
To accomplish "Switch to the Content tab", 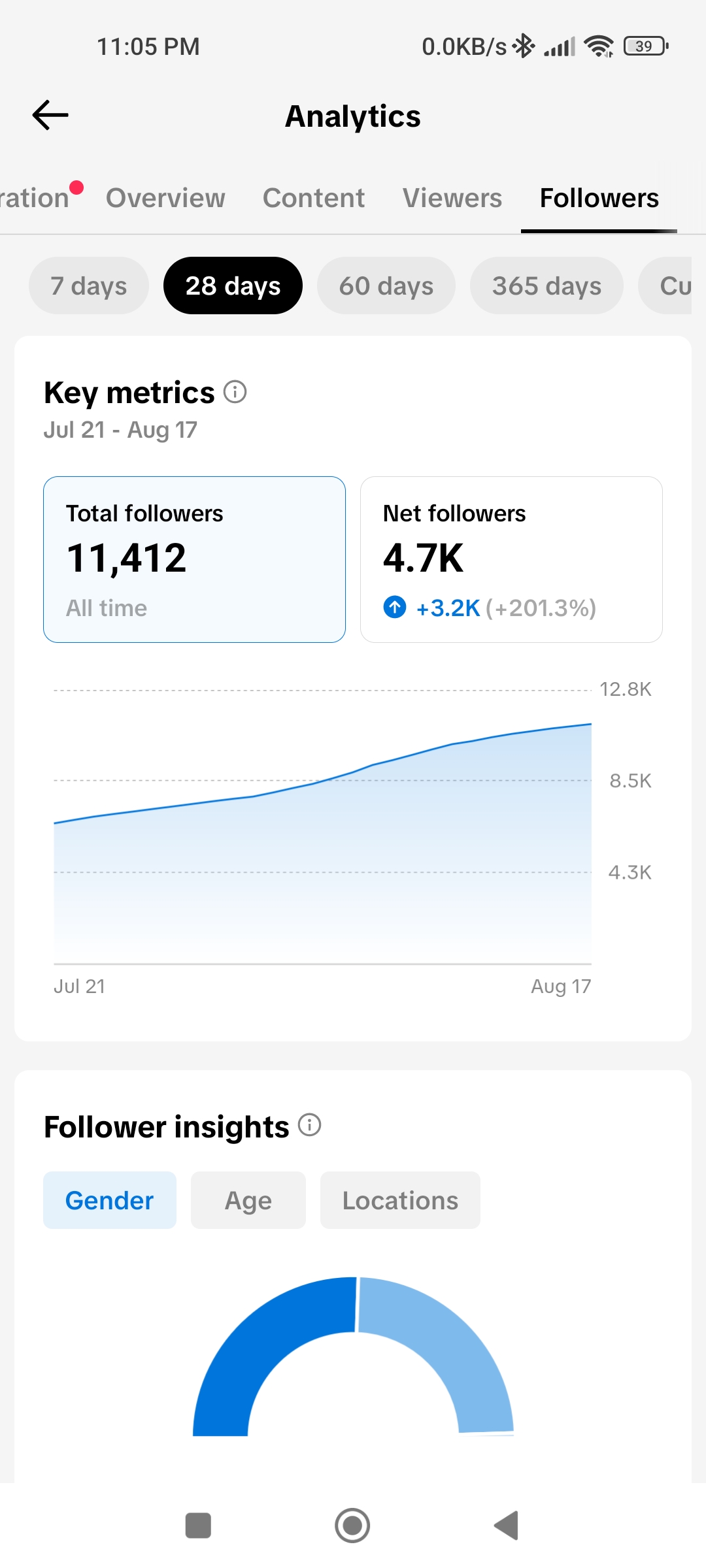I will tap(314, 198).
